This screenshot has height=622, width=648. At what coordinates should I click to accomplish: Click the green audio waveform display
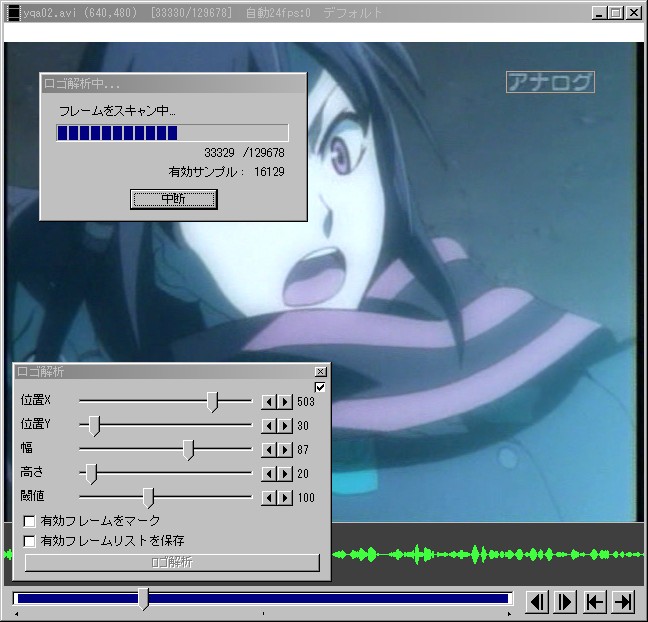coord(488,555)
